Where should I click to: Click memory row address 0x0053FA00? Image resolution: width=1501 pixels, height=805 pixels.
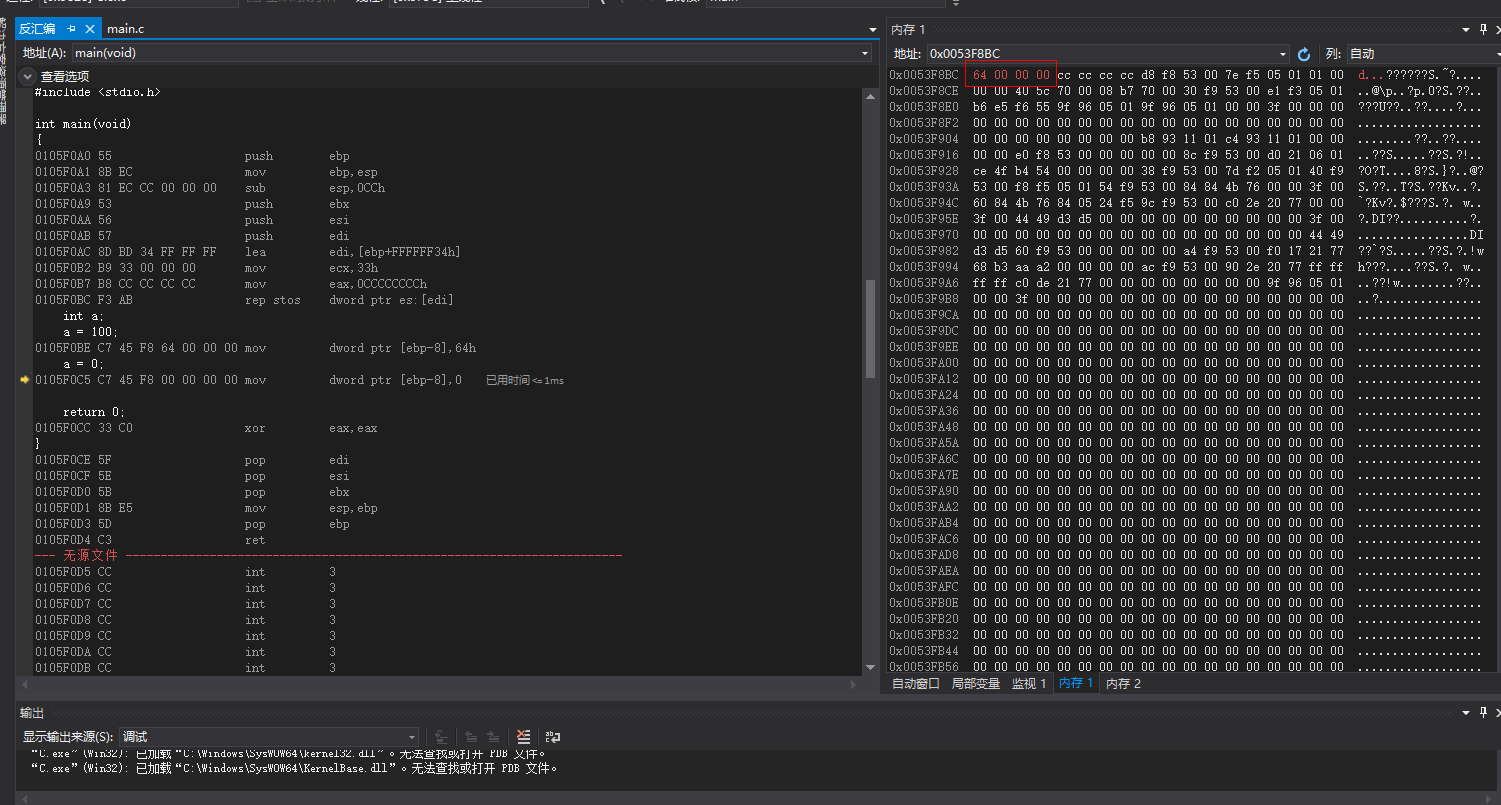pos(924,363)
